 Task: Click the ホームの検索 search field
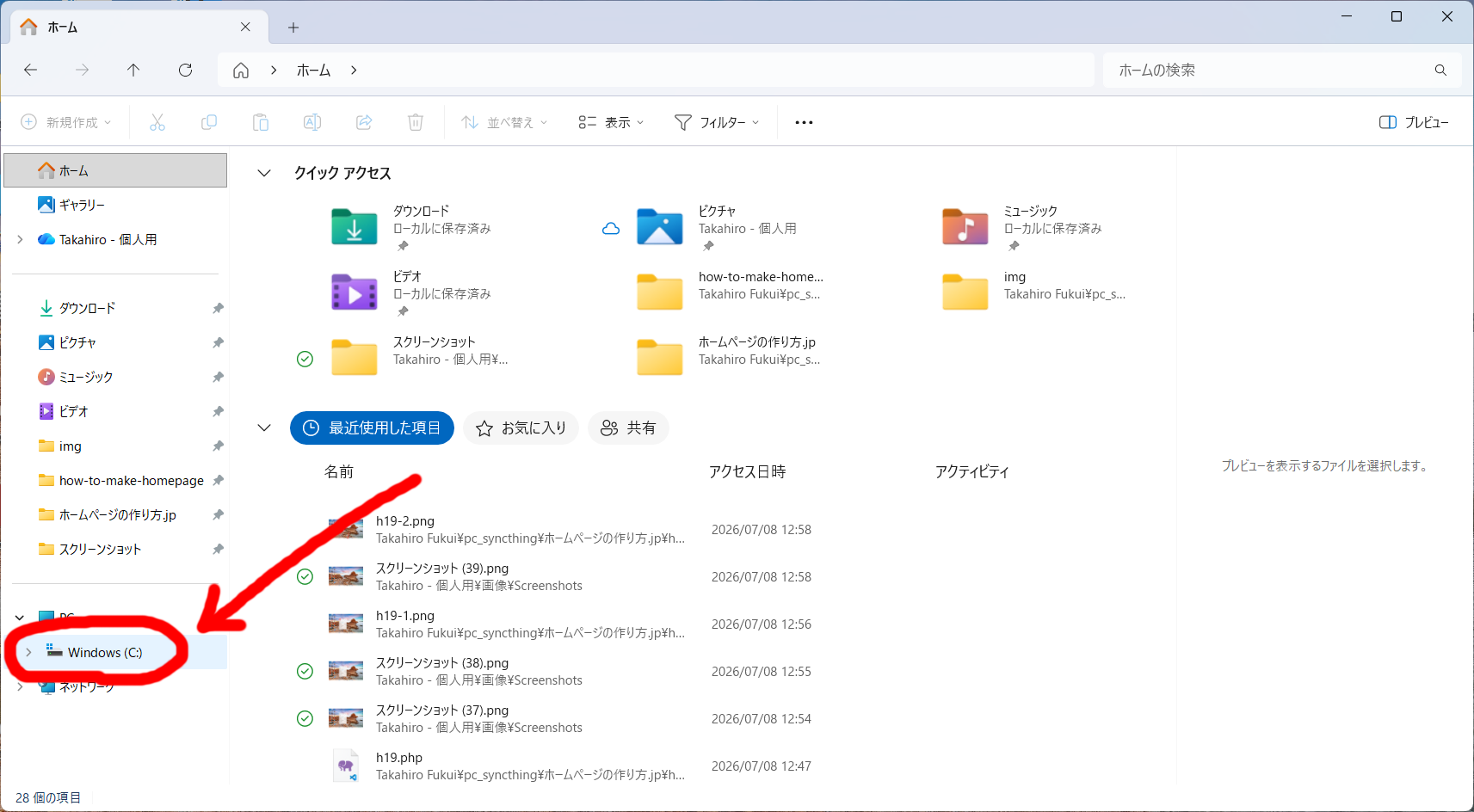[x=1269, y=70]
